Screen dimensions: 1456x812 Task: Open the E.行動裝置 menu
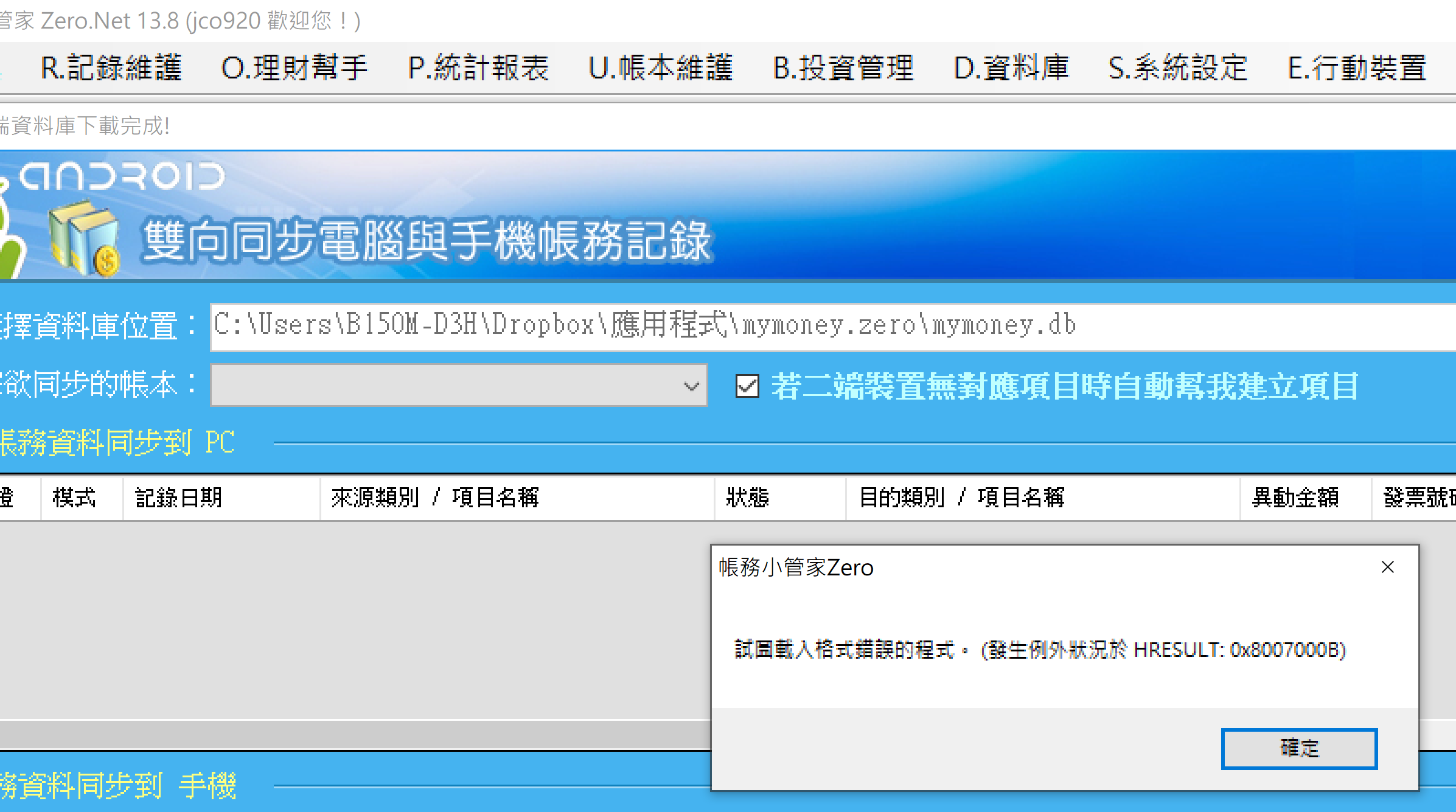[1357, 68]
